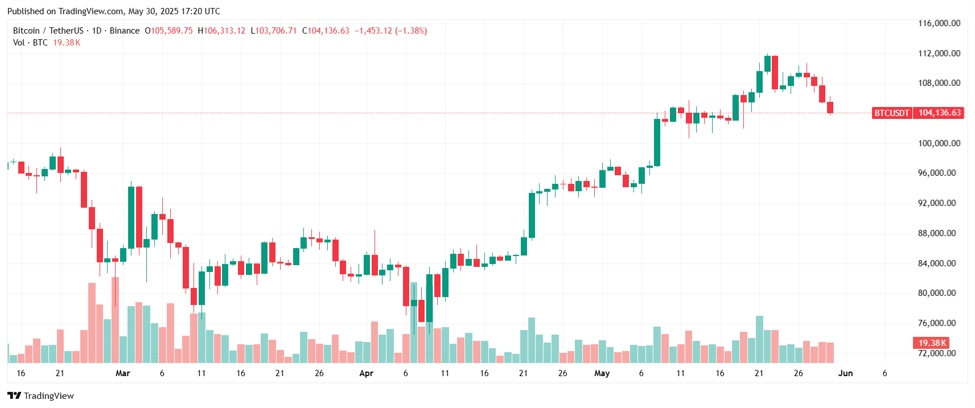Click the 116,000.00 price axis label
This screenshot has height=408, width=975.
[941, 23]
